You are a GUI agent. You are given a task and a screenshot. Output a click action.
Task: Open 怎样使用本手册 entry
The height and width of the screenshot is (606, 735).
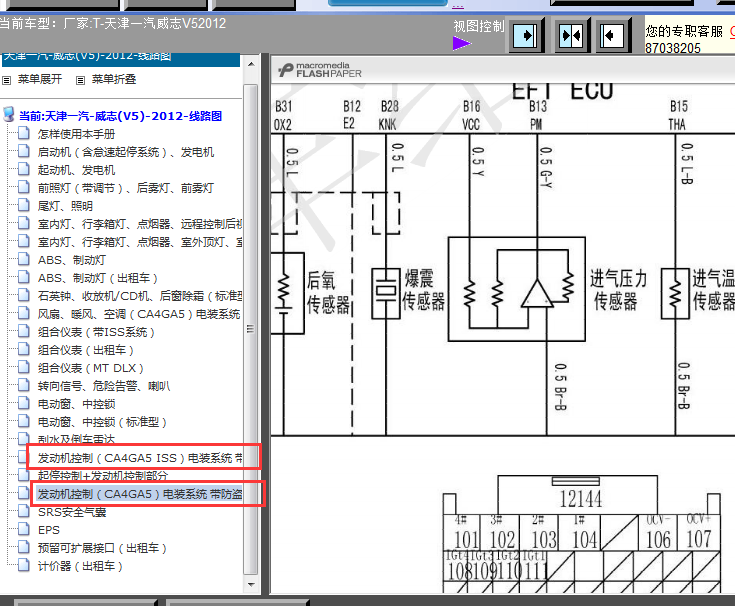click(76, 134)
